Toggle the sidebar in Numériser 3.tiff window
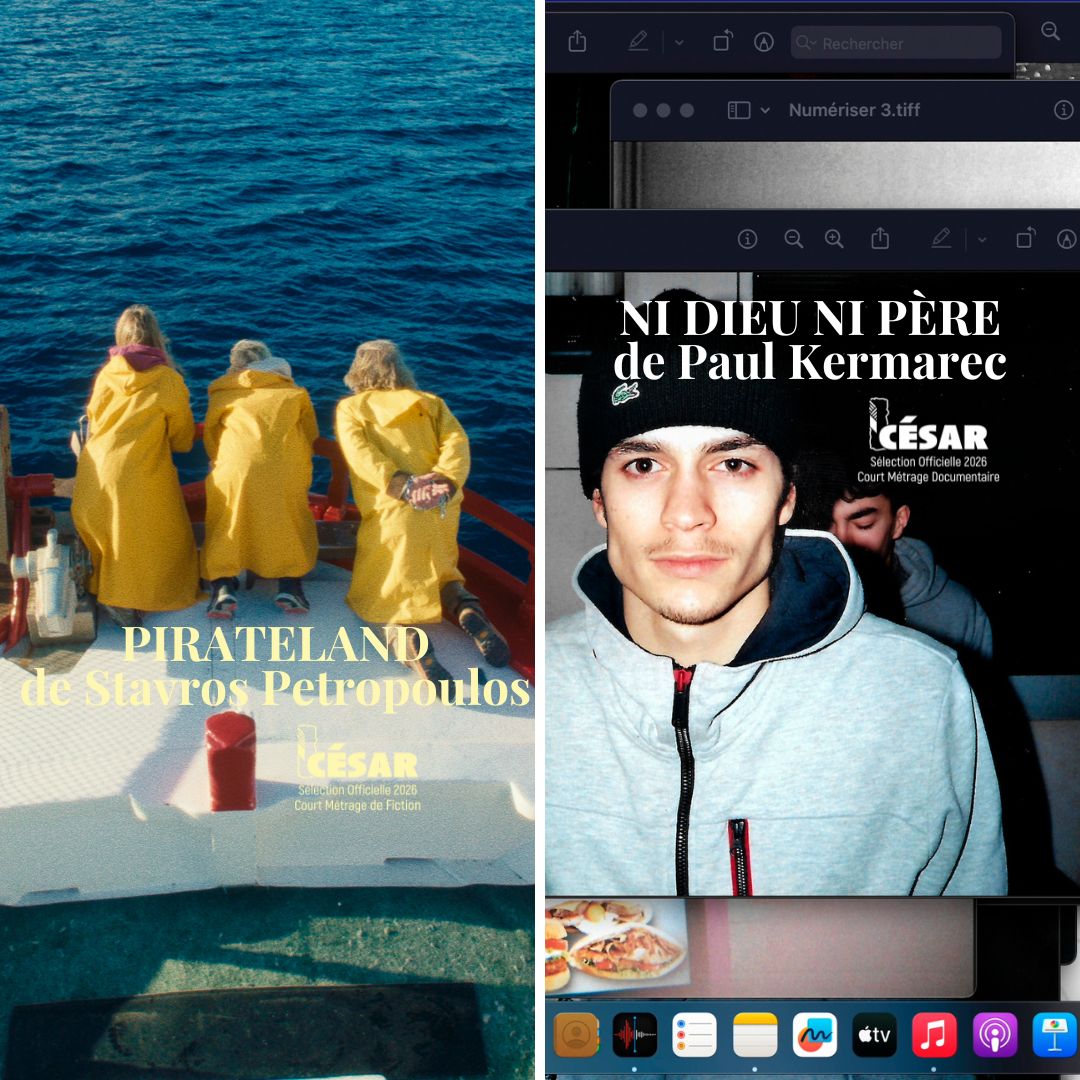 [x=738, y=110]
